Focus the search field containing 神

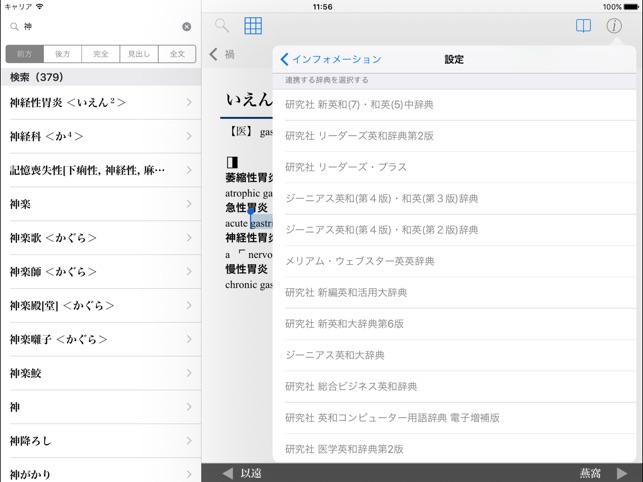100,27
